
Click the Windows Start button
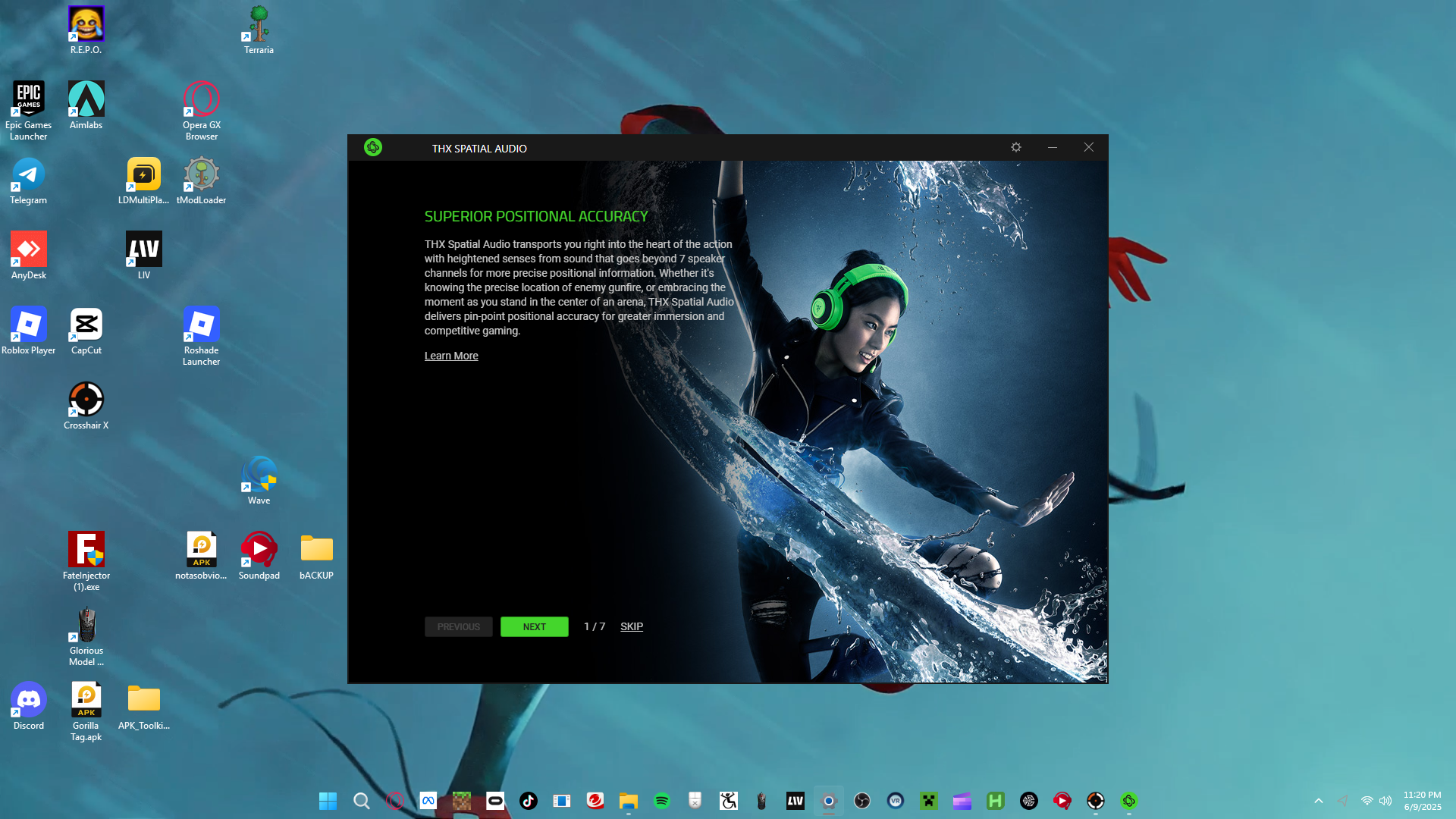pos(328,801)
